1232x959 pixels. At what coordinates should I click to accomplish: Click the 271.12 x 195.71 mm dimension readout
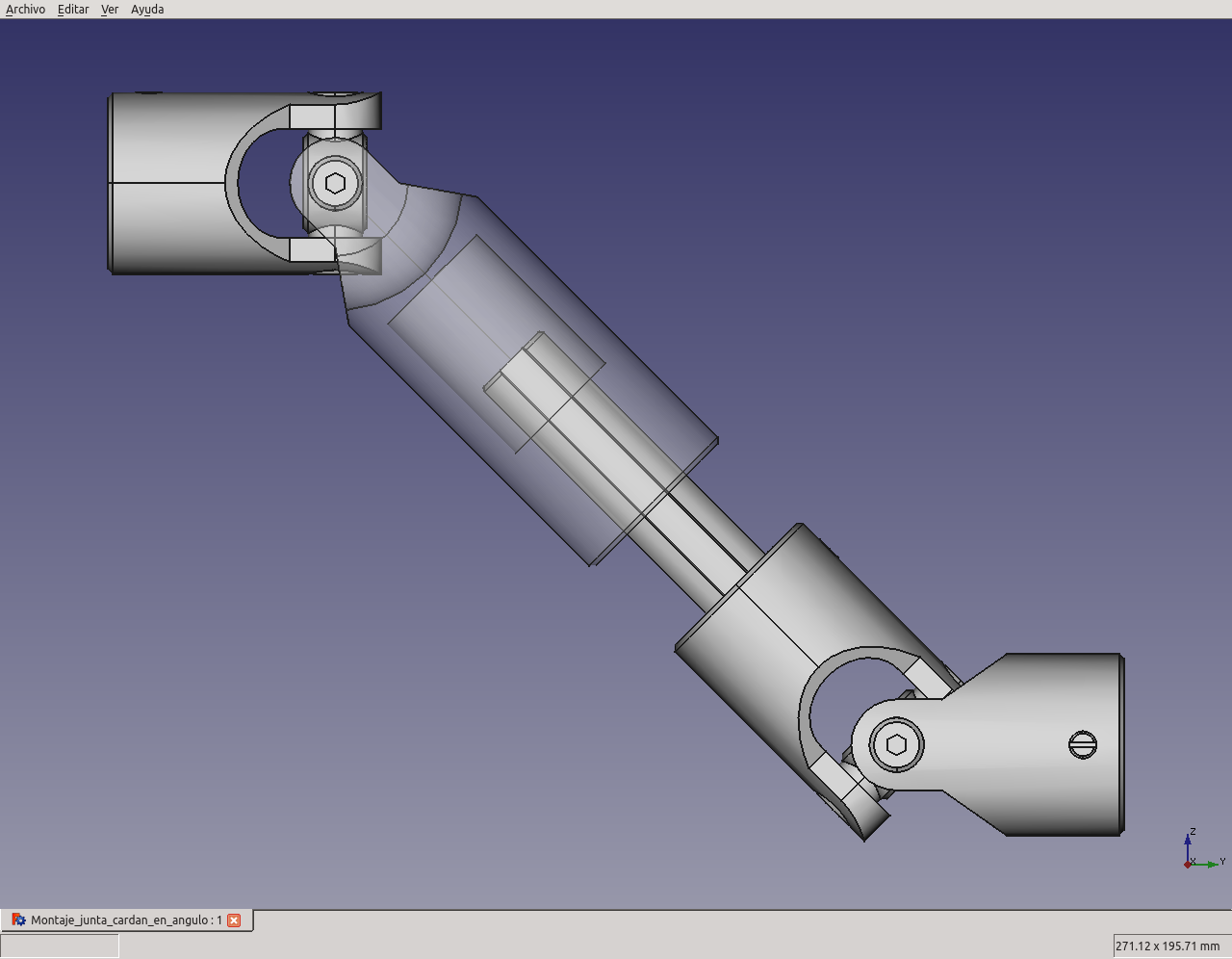tap(1168, 946)
